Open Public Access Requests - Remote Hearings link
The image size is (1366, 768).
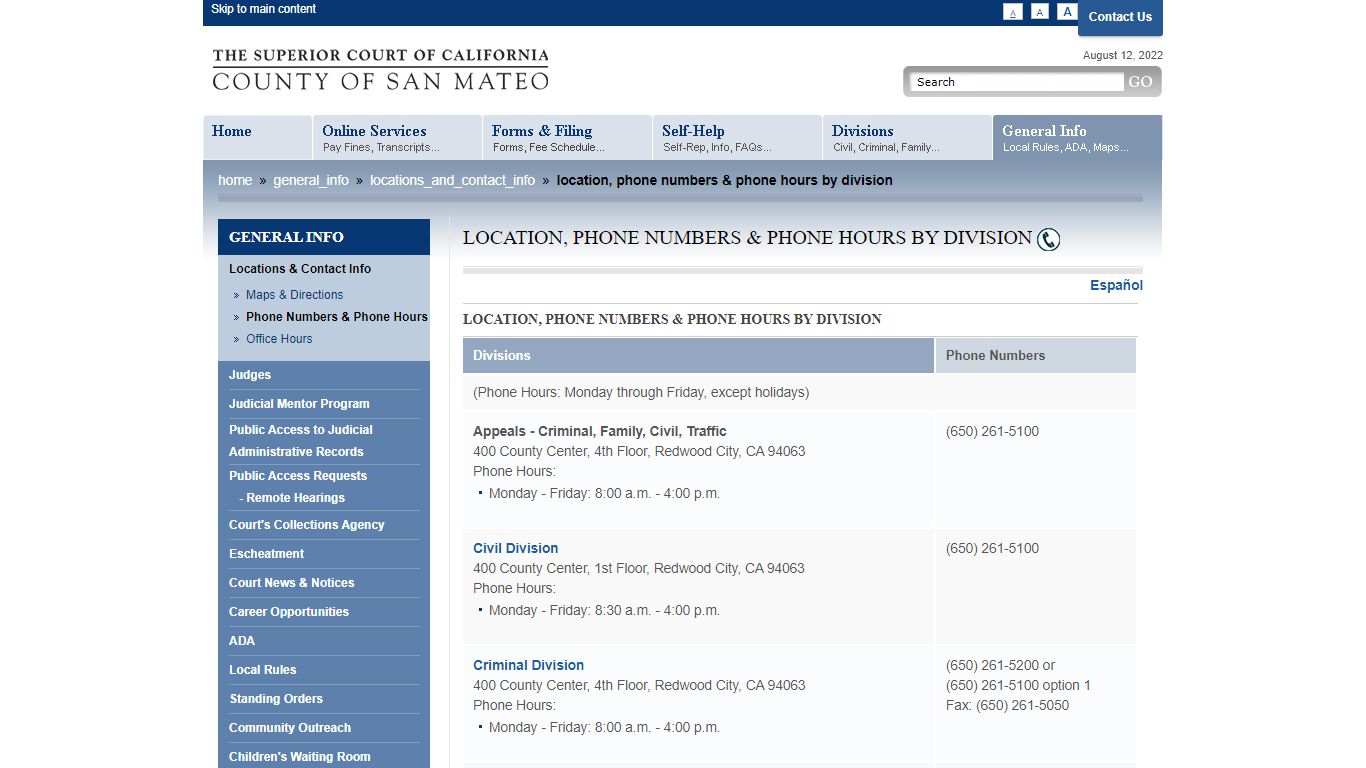point(298,487)
